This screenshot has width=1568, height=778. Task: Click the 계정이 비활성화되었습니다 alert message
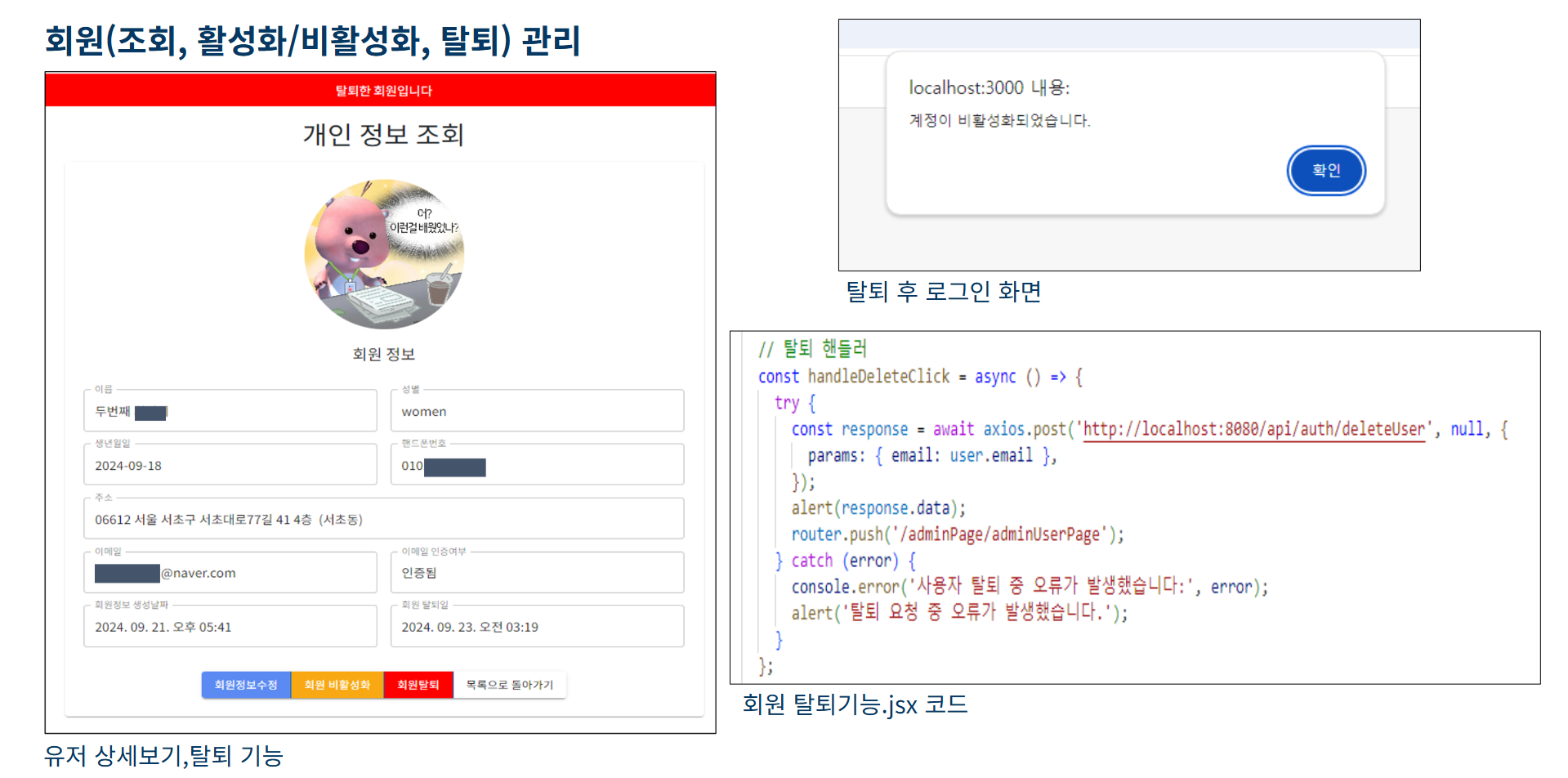tap(999, 121)
